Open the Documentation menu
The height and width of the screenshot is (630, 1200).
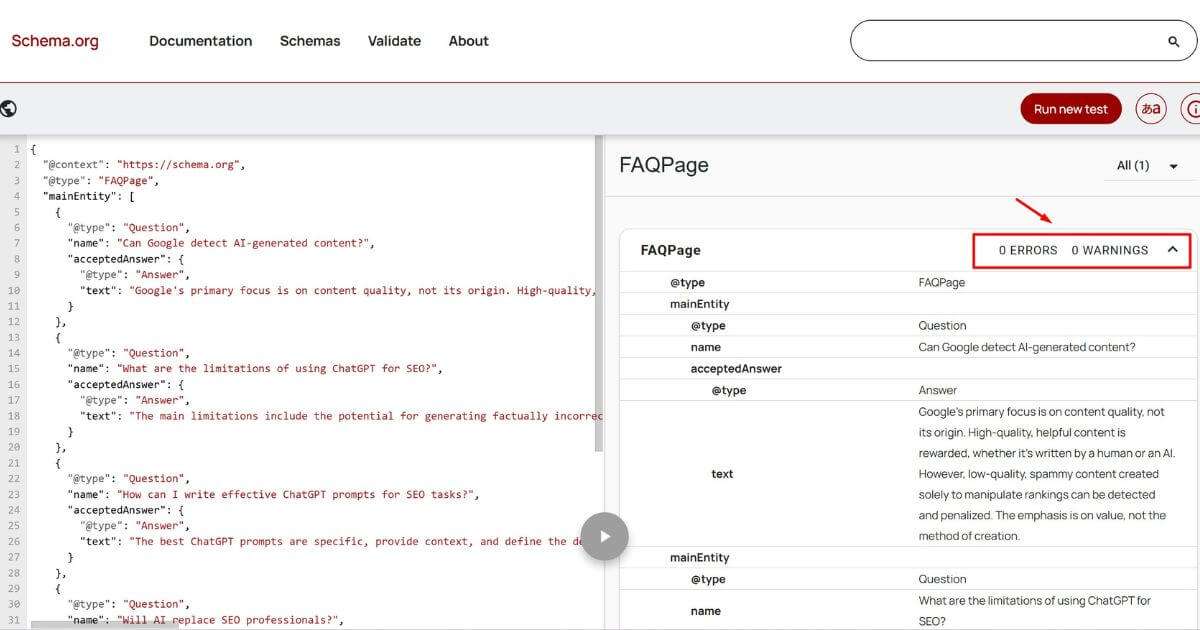(x=200, y=41)
